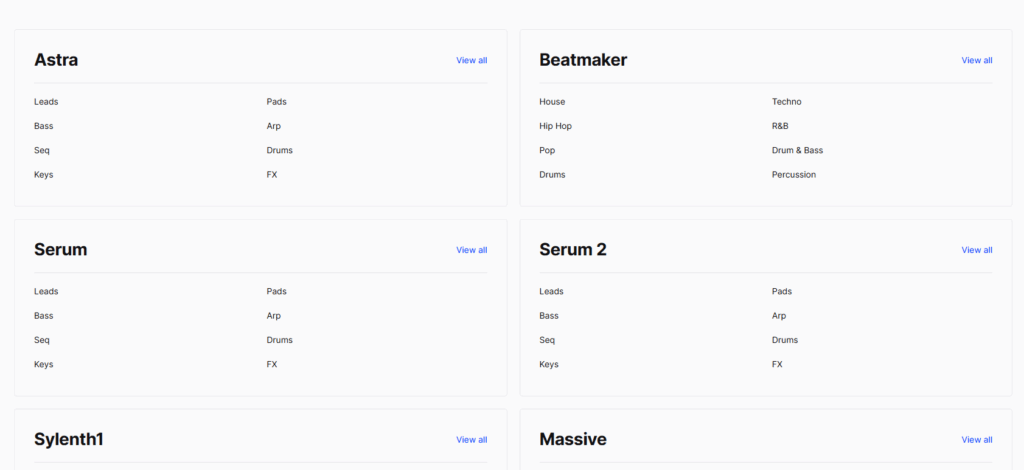This screenshot has height=470, width=1024.
Task: Select Pads in the Serum card
Action: pyautogui.click(x=276, y=292)
